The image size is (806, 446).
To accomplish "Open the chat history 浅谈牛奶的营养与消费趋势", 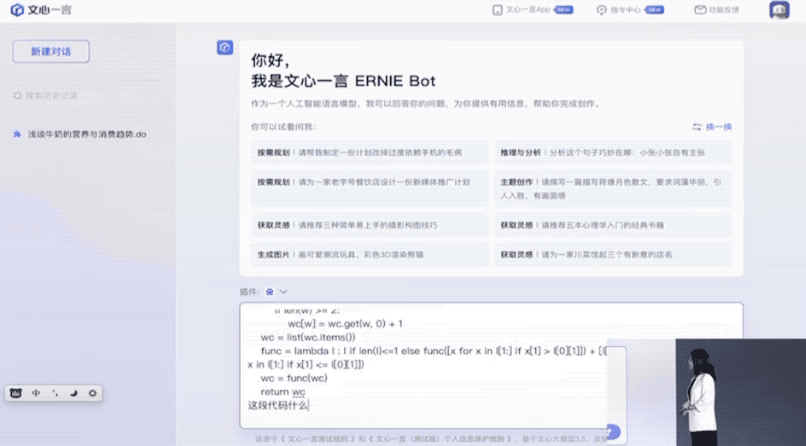I will [87, 134].
